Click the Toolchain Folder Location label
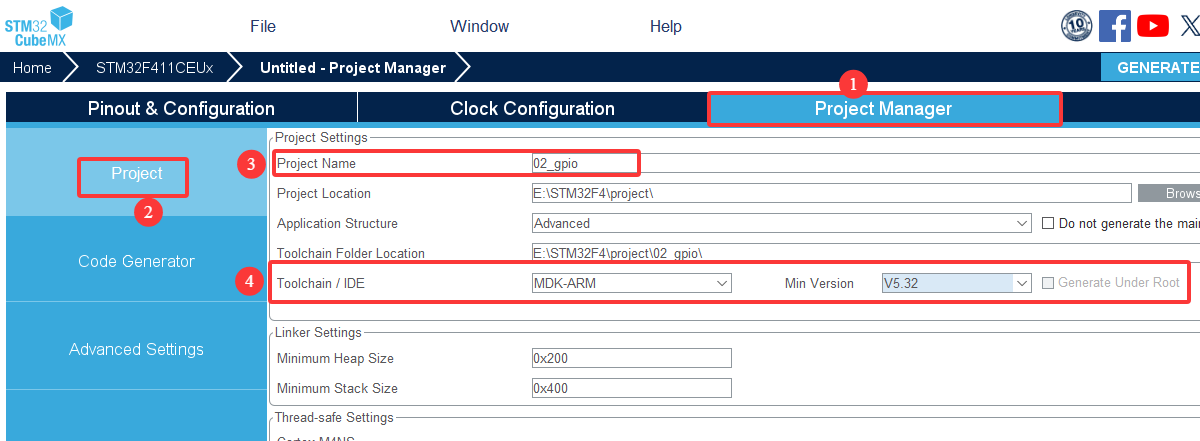The width and height of the screenshot is (1200, 441). tap(351, 253)
